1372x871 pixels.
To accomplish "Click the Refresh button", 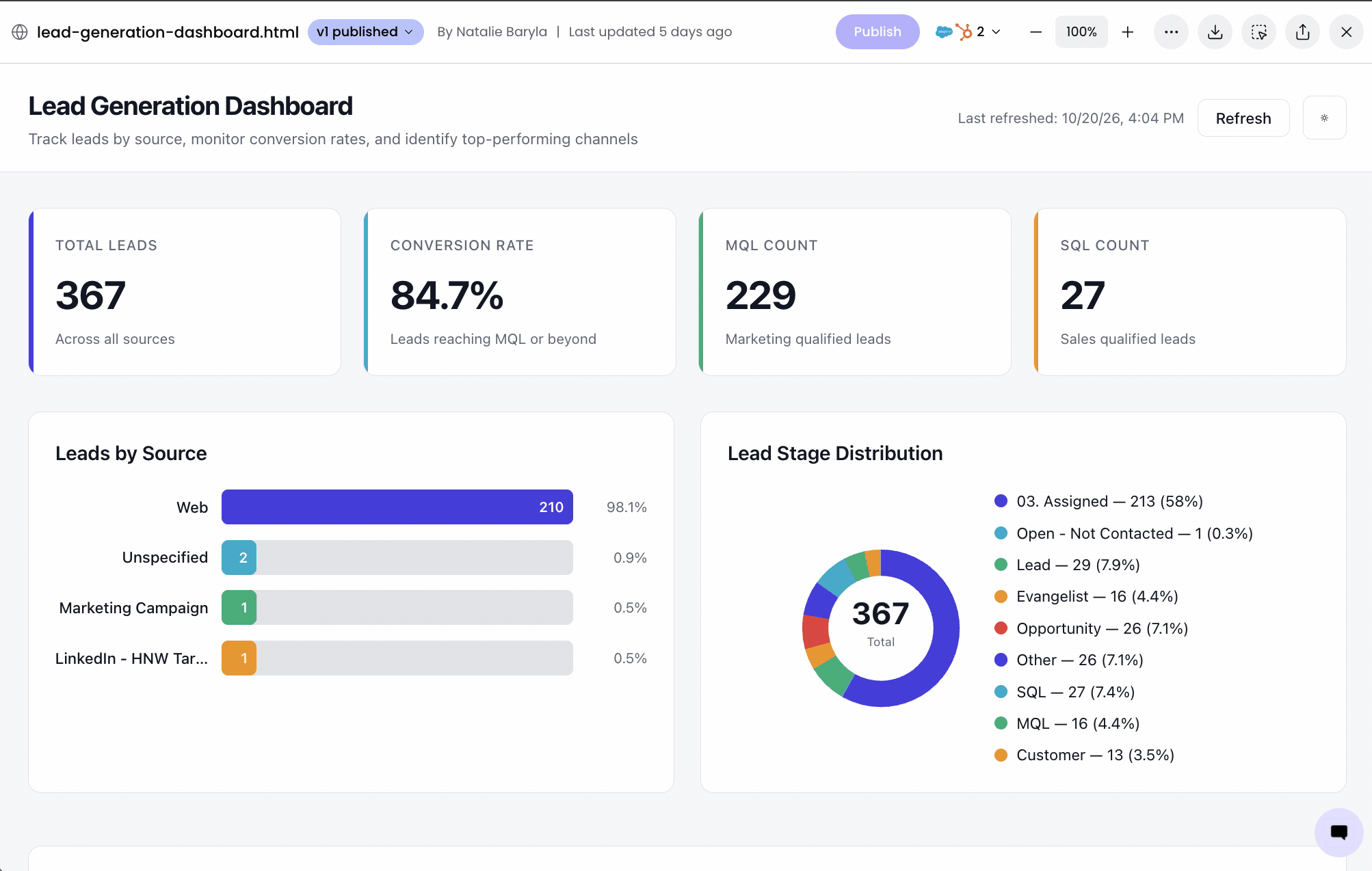I will coord(1243,118).
